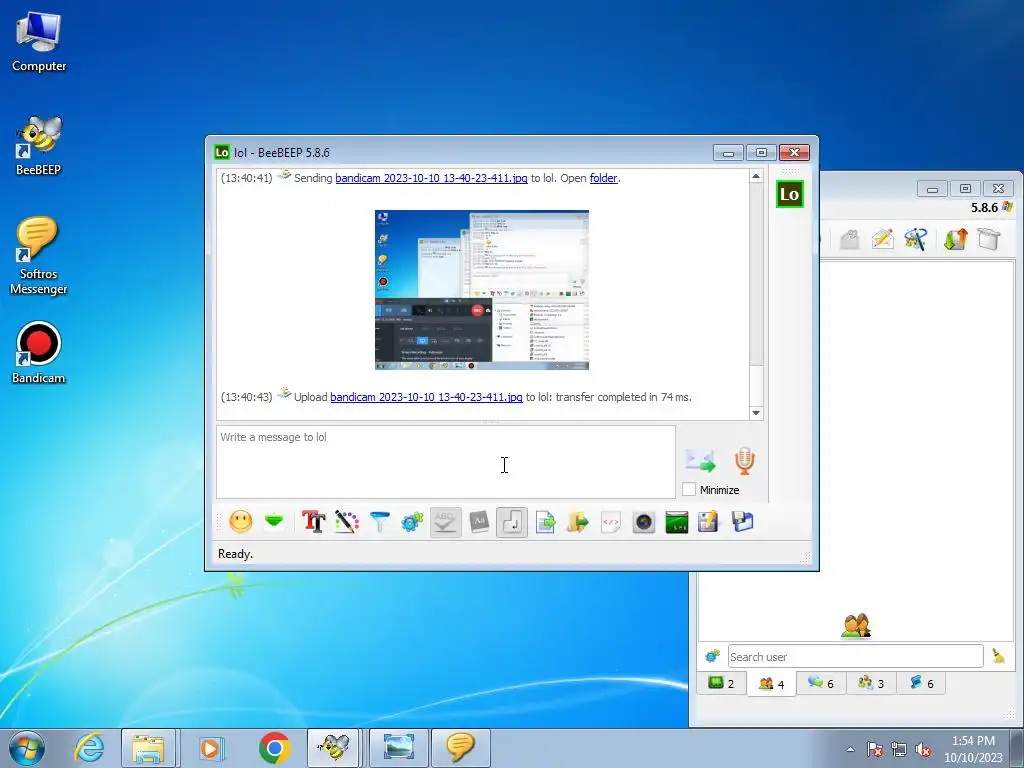
Task: Click the blue funnel filter icon
Action: [x=379, y=522]
